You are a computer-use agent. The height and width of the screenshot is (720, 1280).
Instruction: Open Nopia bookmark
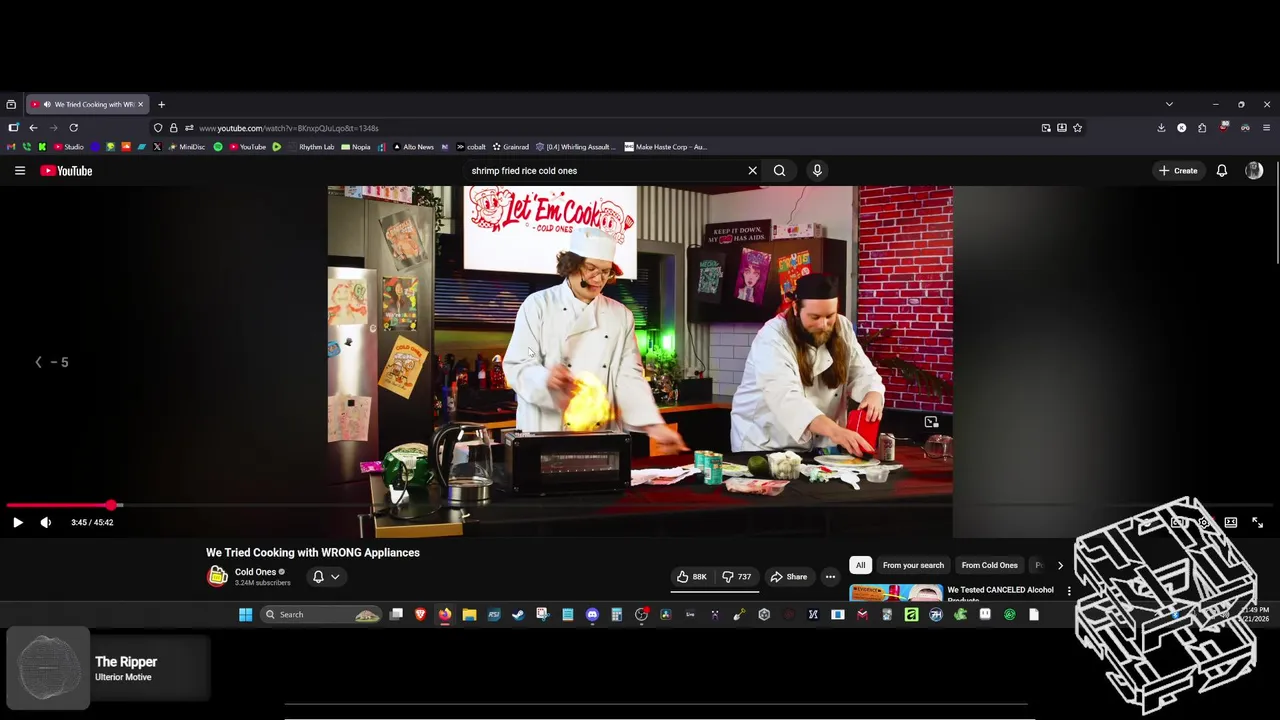pyautogui.click(x=356, y=147)
